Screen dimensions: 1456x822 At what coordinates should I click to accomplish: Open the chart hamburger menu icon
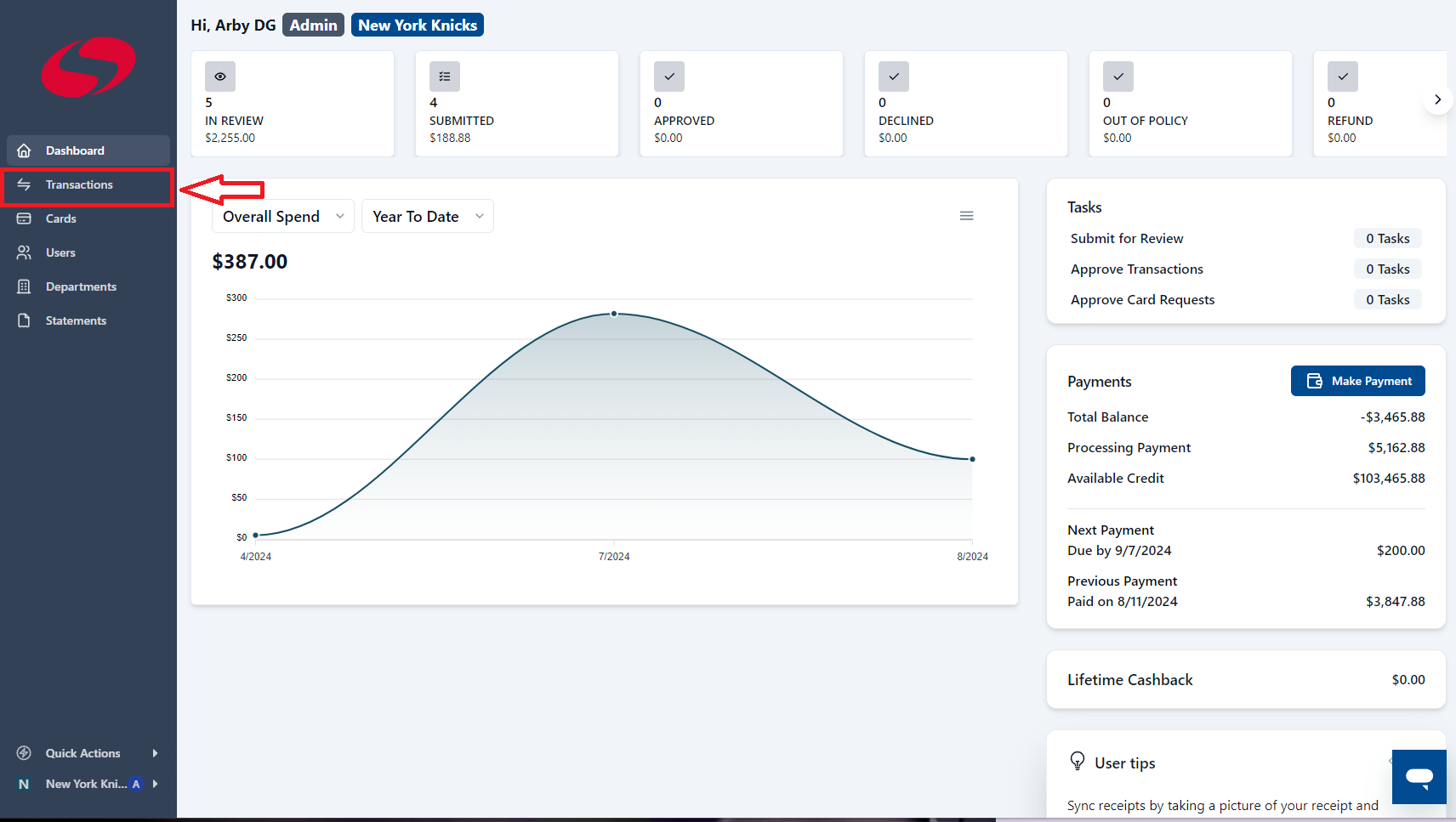pyautogui.click(x=966, y=216)
